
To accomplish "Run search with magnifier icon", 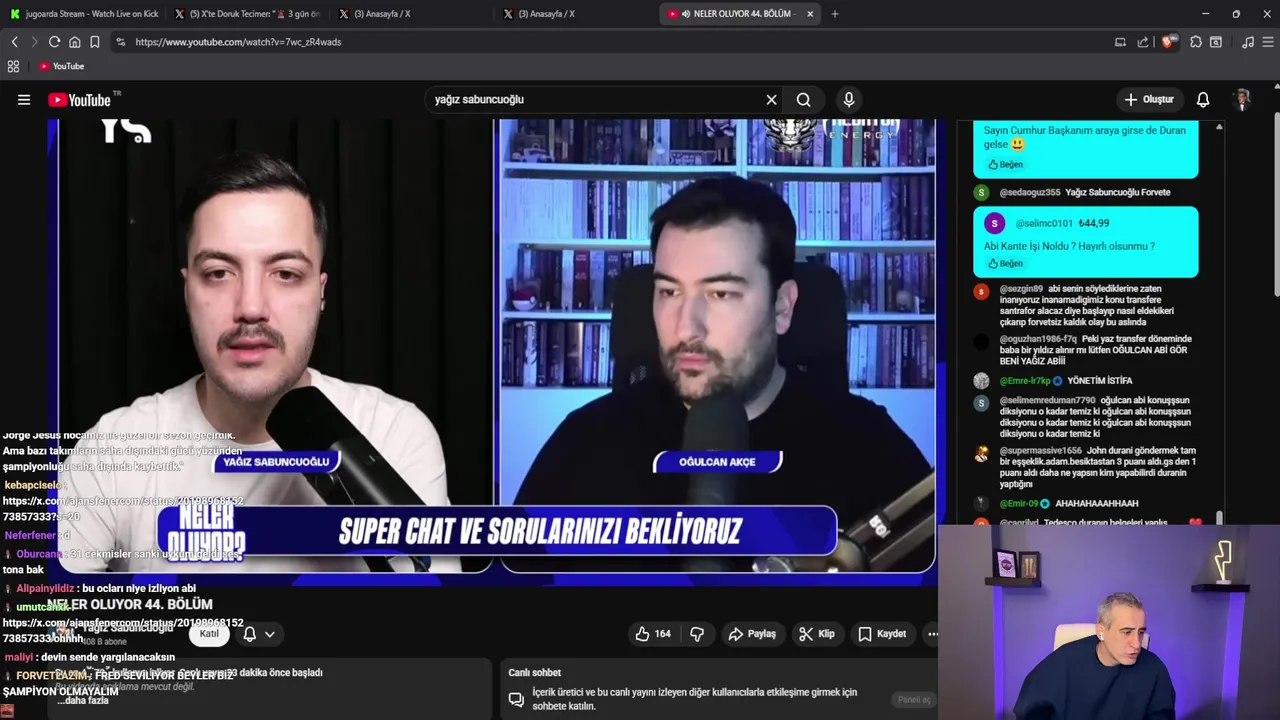I will point(803,100).
